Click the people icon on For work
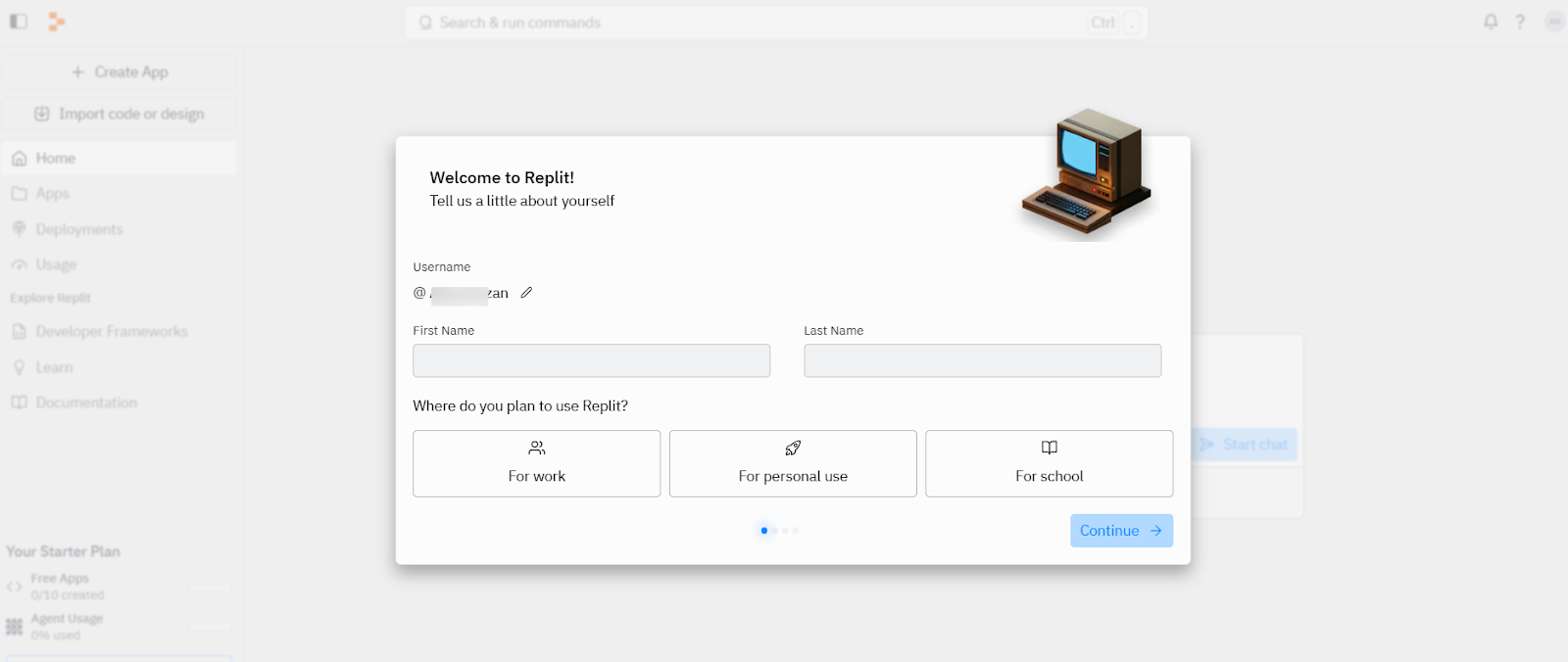The image size is (1568, 662). coord(537,448)
